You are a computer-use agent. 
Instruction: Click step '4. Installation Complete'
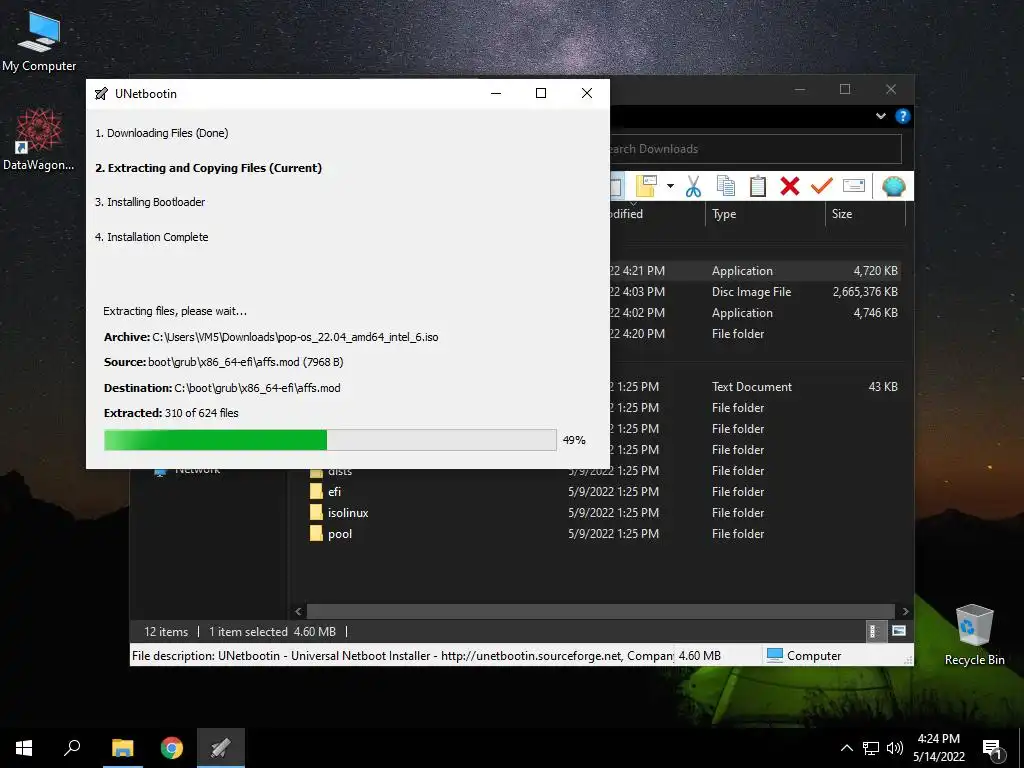click(x=152, y=237)
